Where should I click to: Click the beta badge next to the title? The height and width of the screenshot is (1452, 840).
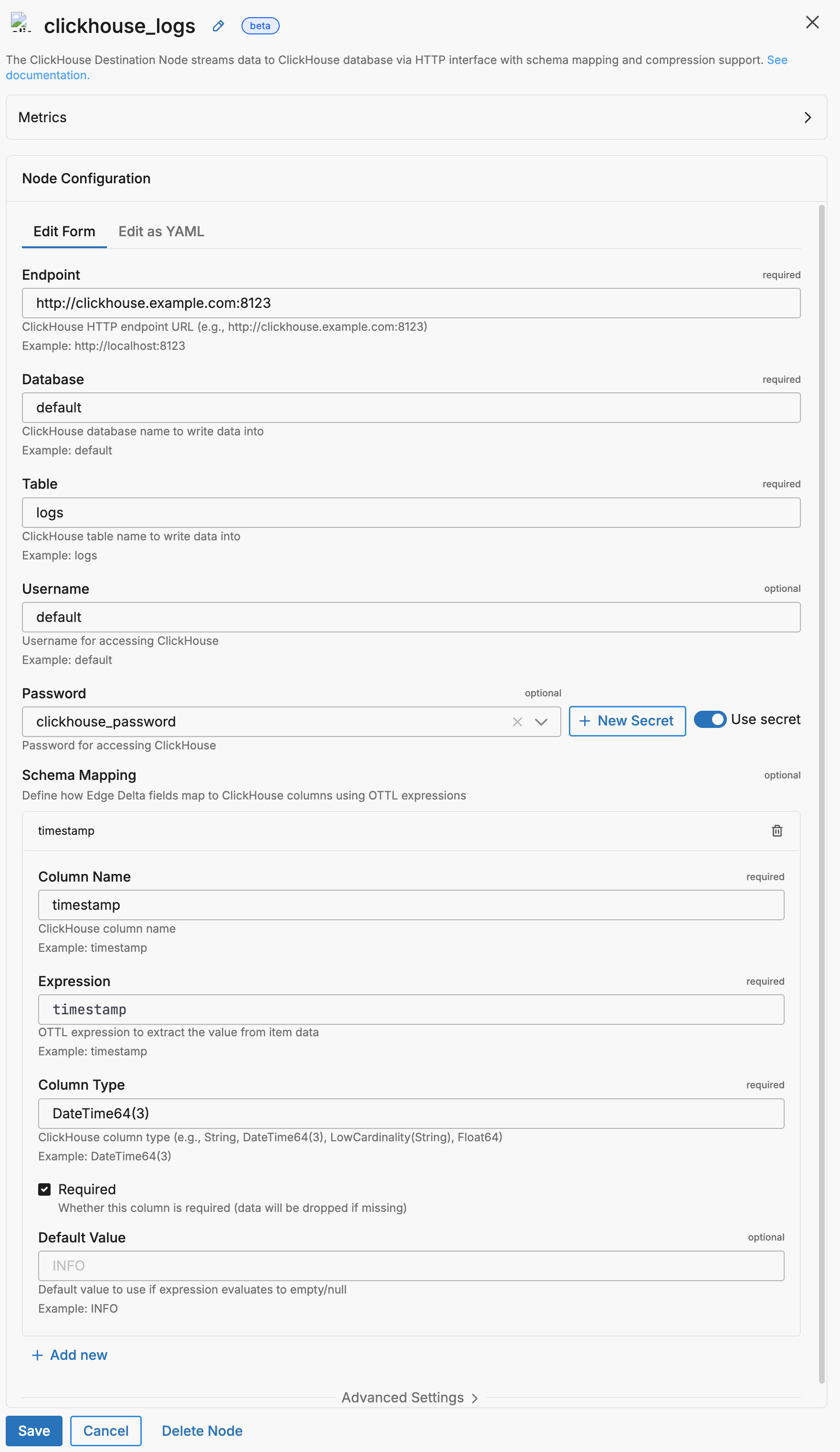(x=260, y=26)
